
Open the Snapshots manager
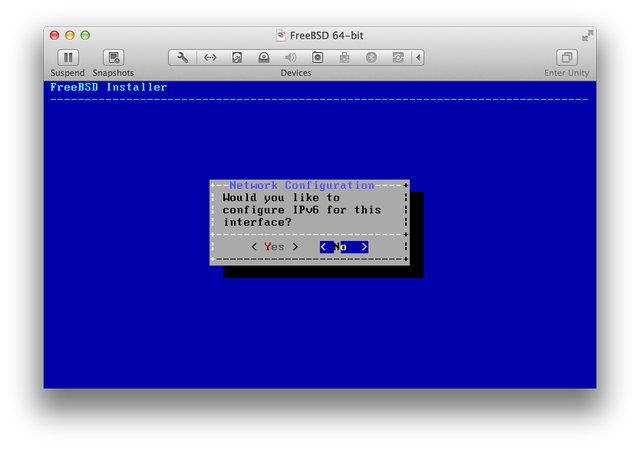point(113,58)
